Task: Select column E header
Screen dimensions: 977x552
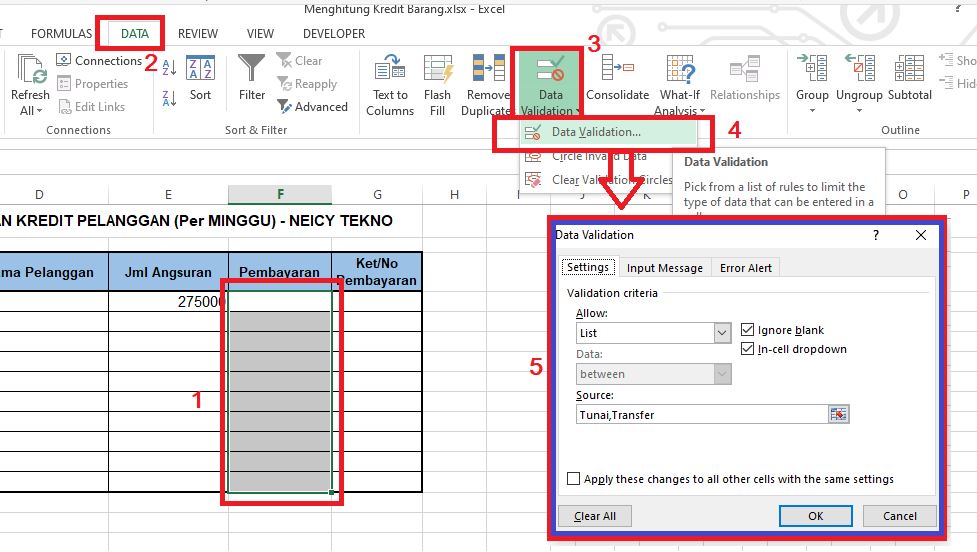Action: coord(168,194)
